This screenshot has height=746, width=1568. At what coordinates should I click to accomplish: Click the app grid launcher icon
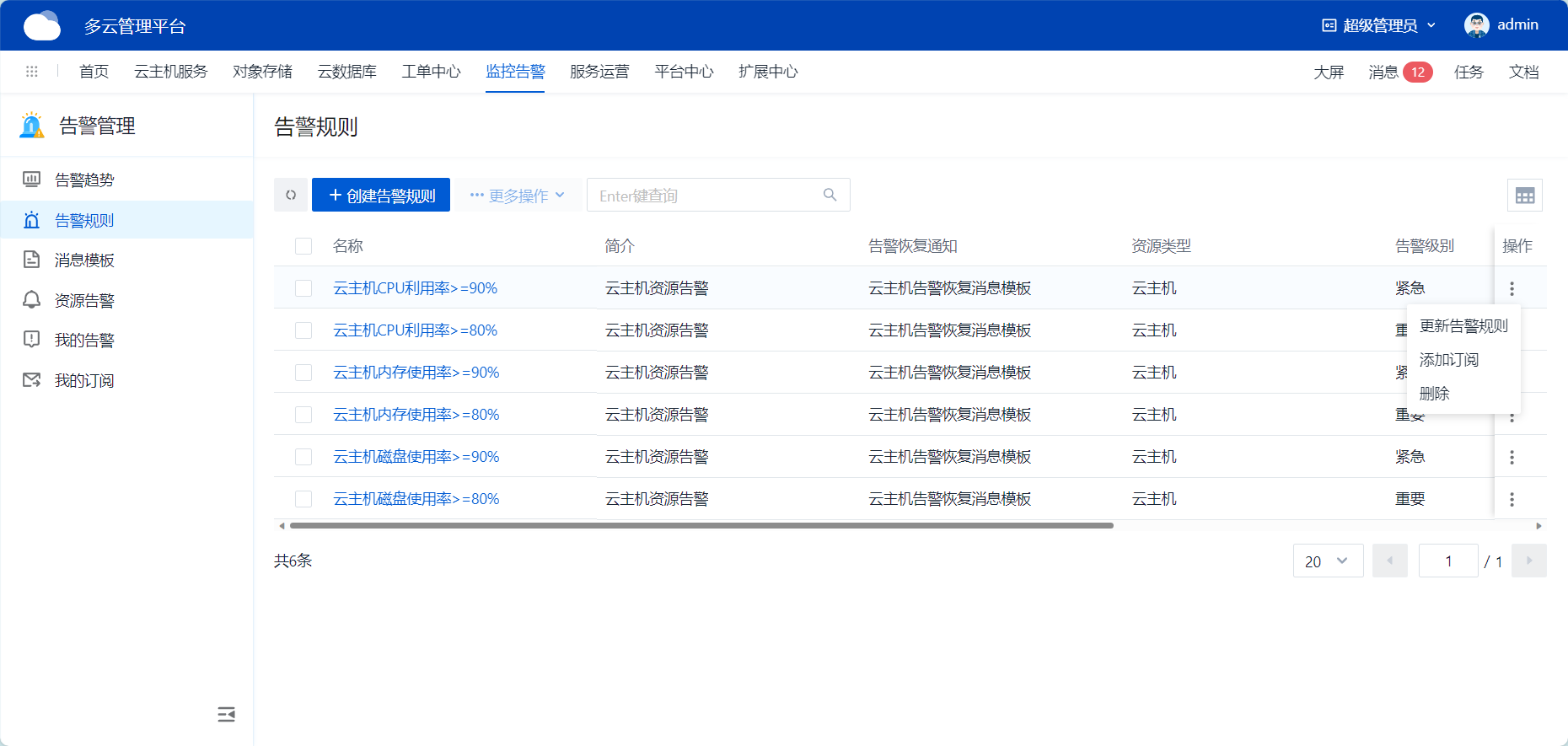point(32,72)
